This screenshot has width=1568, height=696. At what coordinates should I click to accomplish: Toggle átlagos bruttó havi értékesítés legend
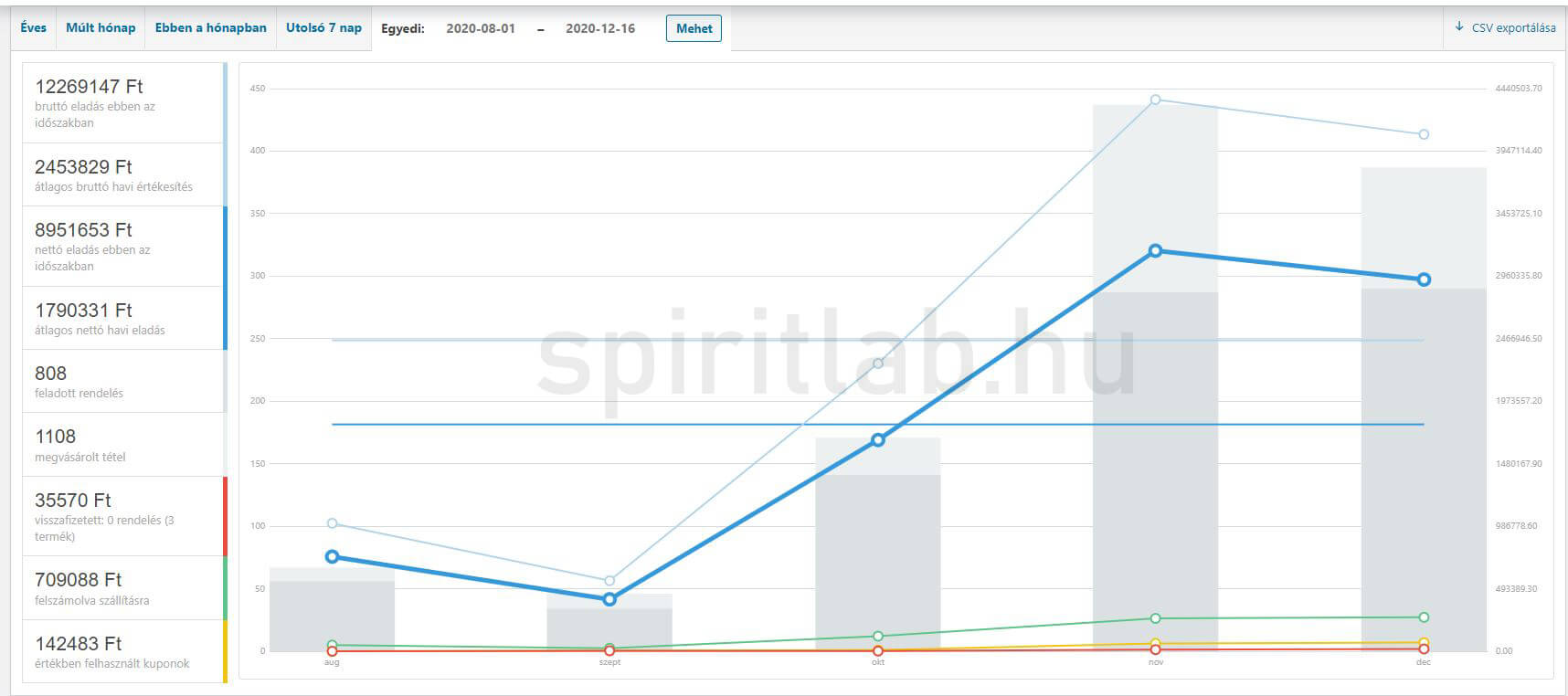pos(124,174)
